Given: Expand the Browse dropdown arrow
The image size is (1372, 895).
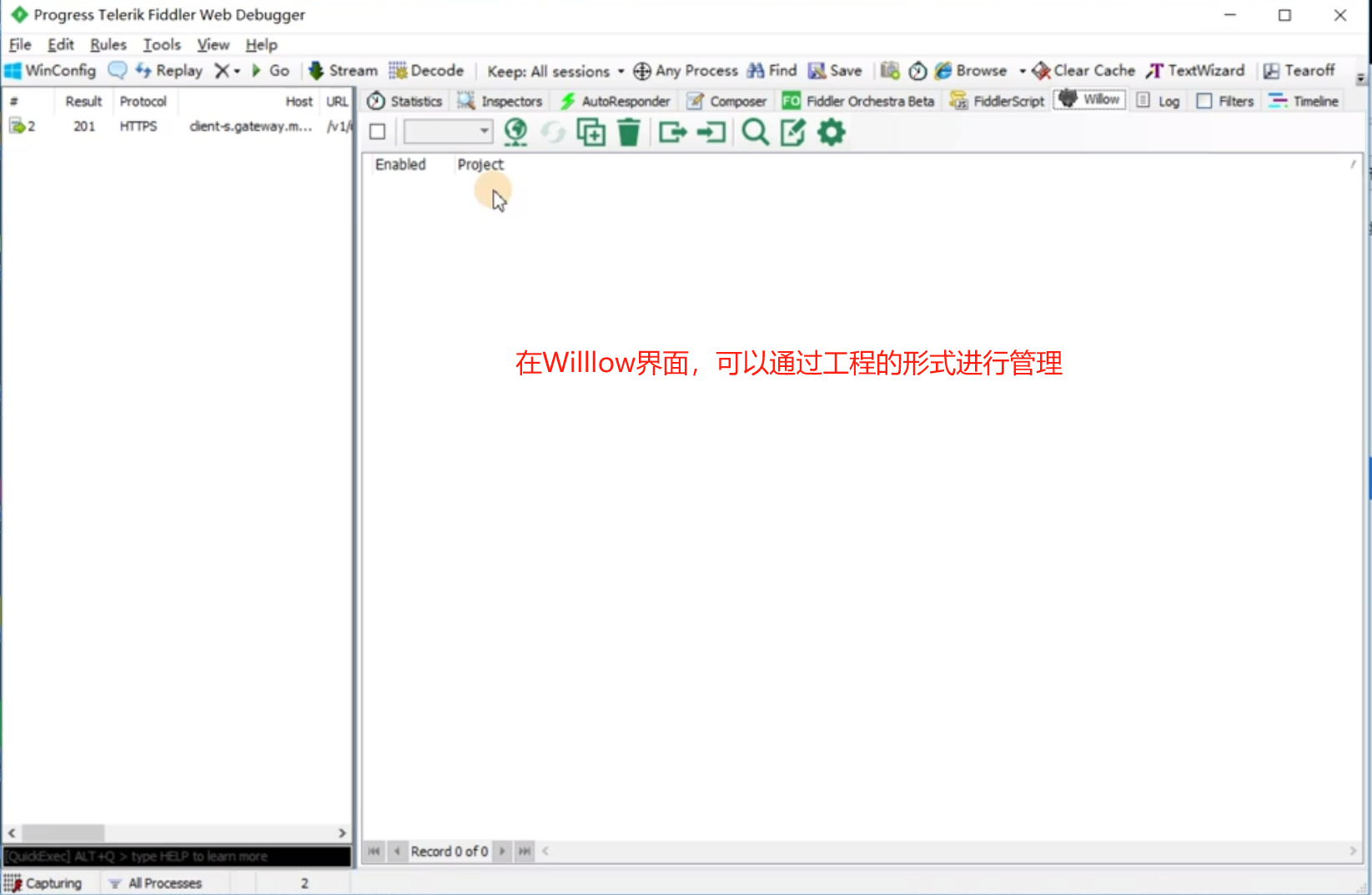Looking at the screenshot, I should [1023, 71].
